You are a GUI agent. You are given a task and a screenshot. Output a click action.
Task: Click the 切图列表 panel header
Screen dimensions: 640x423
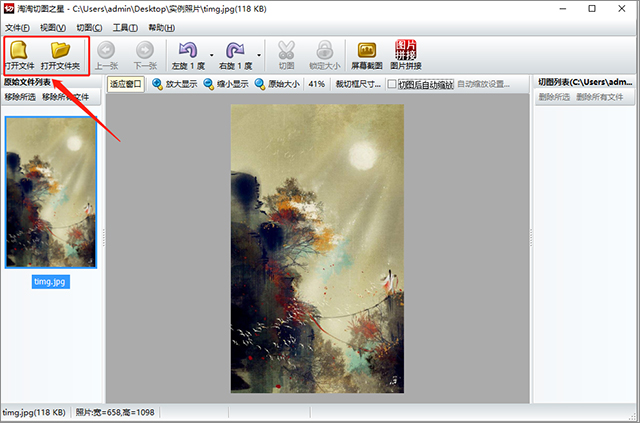584,82
